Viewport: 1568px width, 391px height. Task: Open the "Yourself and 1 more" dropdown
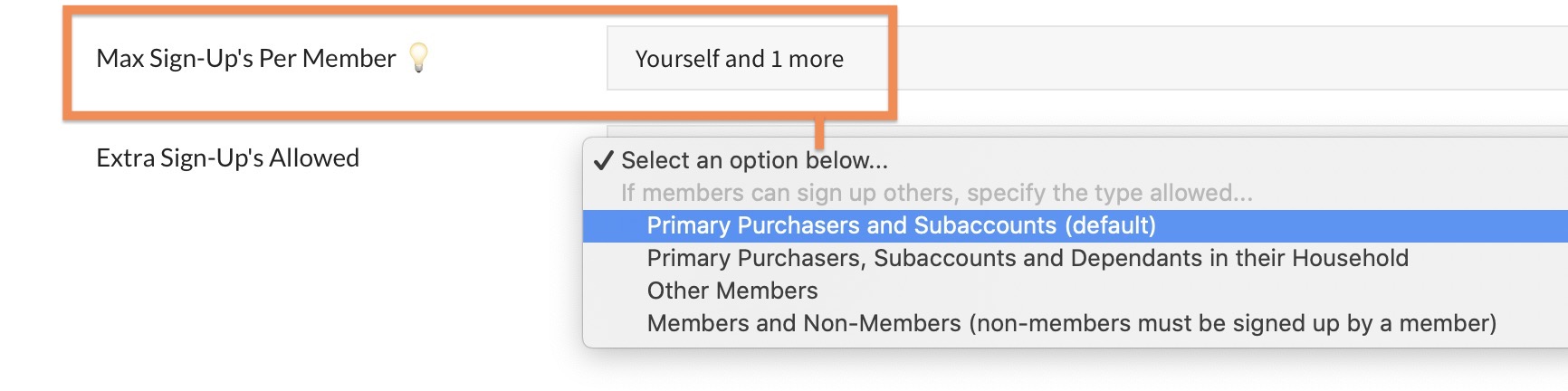[739, 59]
